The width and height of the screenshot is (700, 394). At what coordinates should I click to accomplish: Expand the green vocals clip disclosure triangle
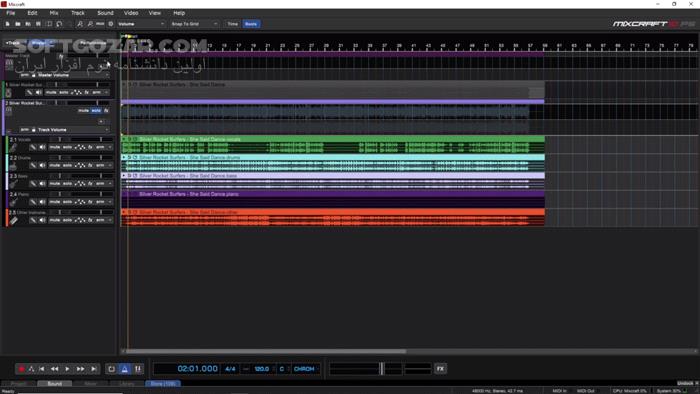pos(124,139)
